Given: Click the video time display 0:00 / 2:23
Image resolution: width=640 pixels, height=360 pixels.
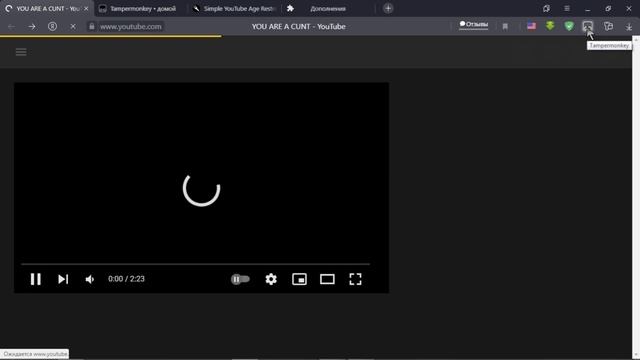Looking at the screenshot, I should coord(126,279).
